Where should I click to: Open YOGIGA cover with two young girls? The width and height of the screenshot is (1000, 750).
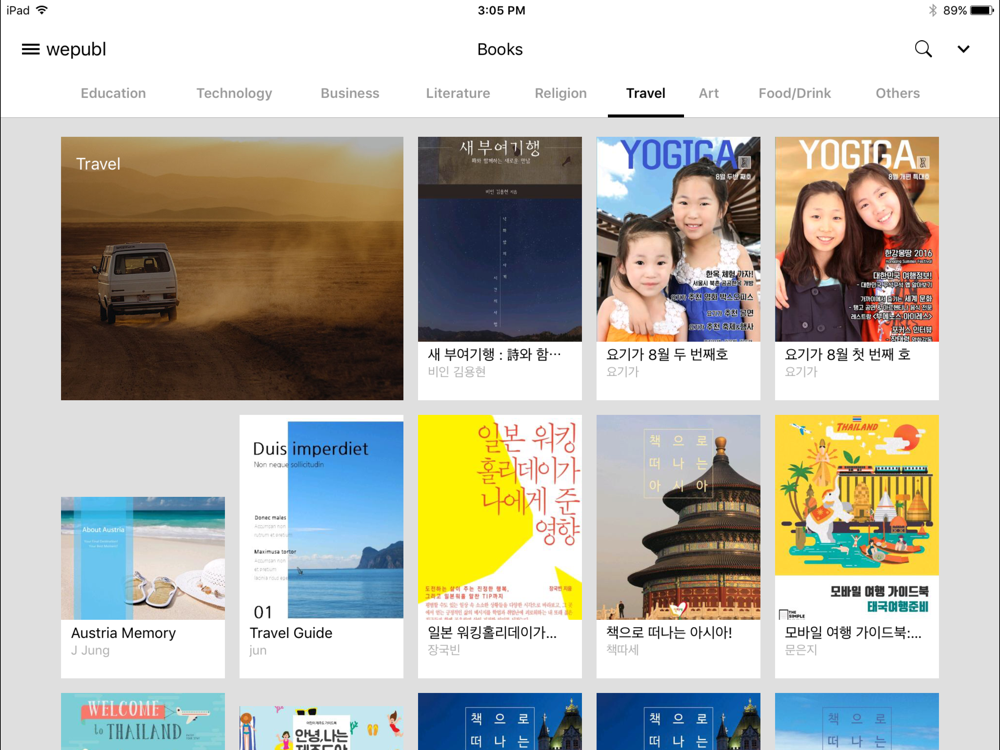(x=679, y=239)
